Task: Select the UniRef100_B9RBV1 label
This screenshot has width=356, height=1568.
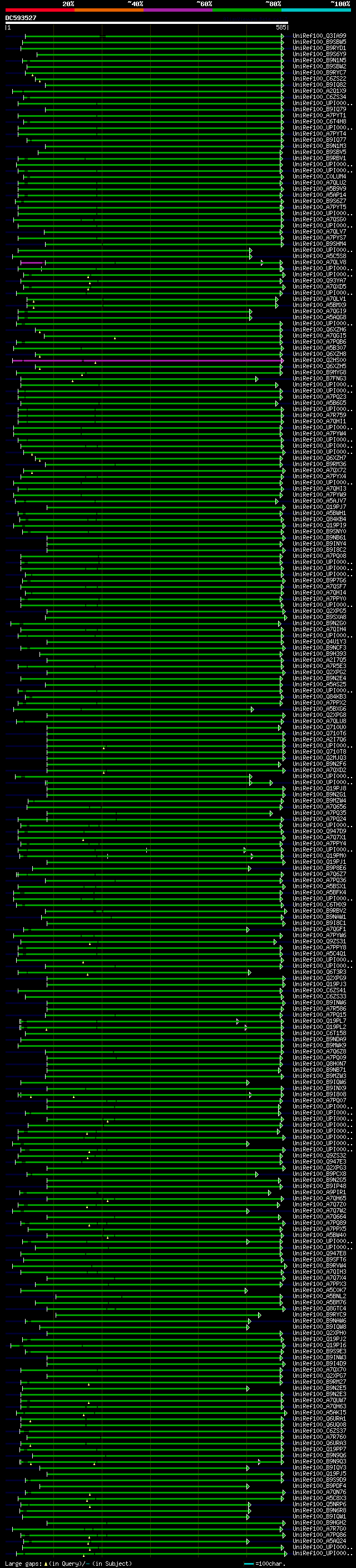Action: coord(319,159)
